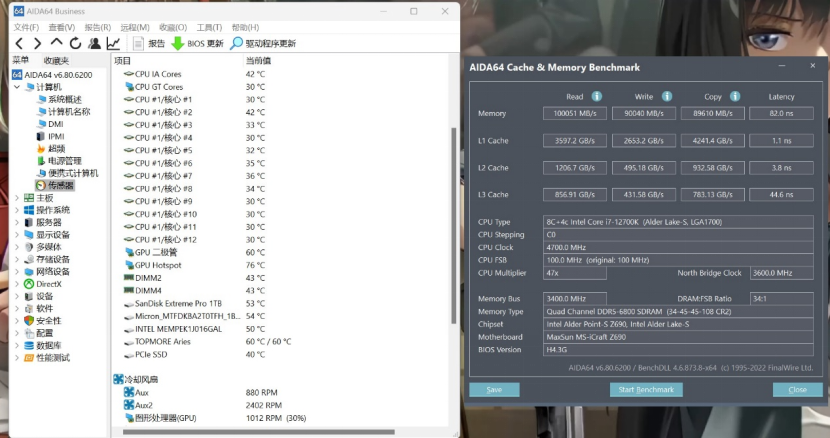
Task: Open the 报告(R) menu
Action: (97, 27)
